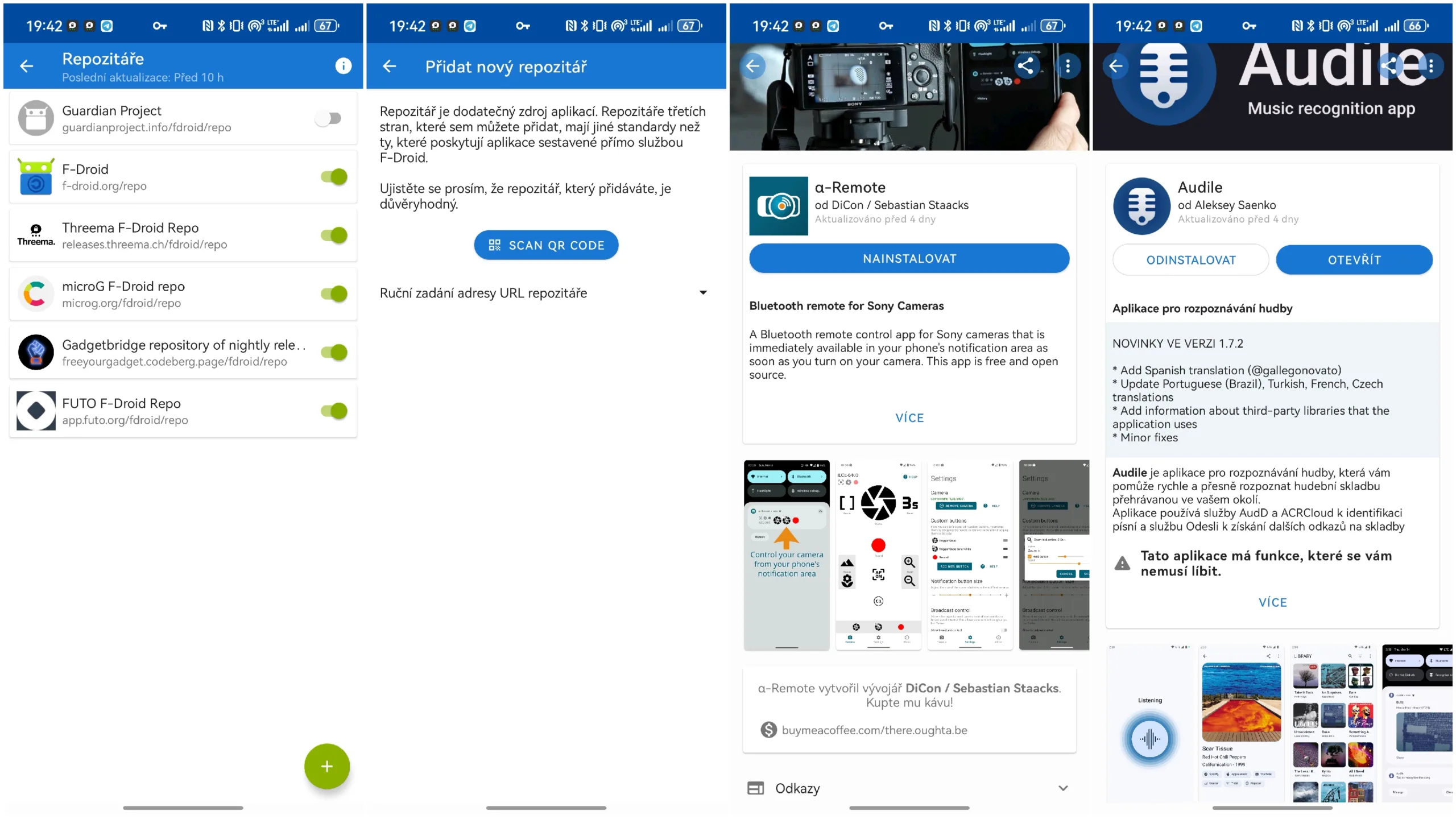Open Audile Listening screenshot

coord(1149,723)
